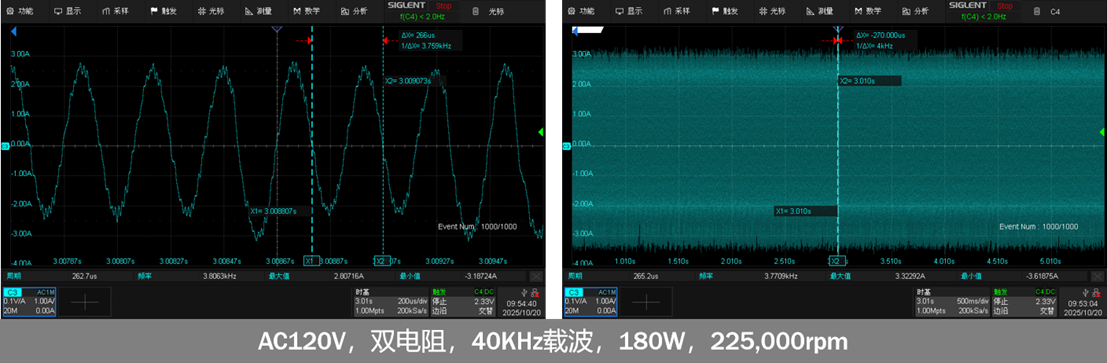Open 采样 menu in right oscilloscope
Viewport: 1107px width, 363px height.
point(676,11)
